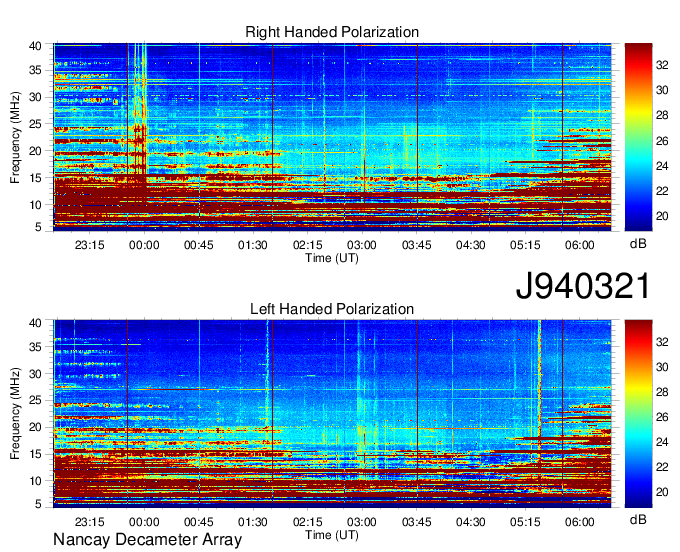Click the 05:15 time tick of Left Handed plot
The image size is (680, 552).
point(525,522)
